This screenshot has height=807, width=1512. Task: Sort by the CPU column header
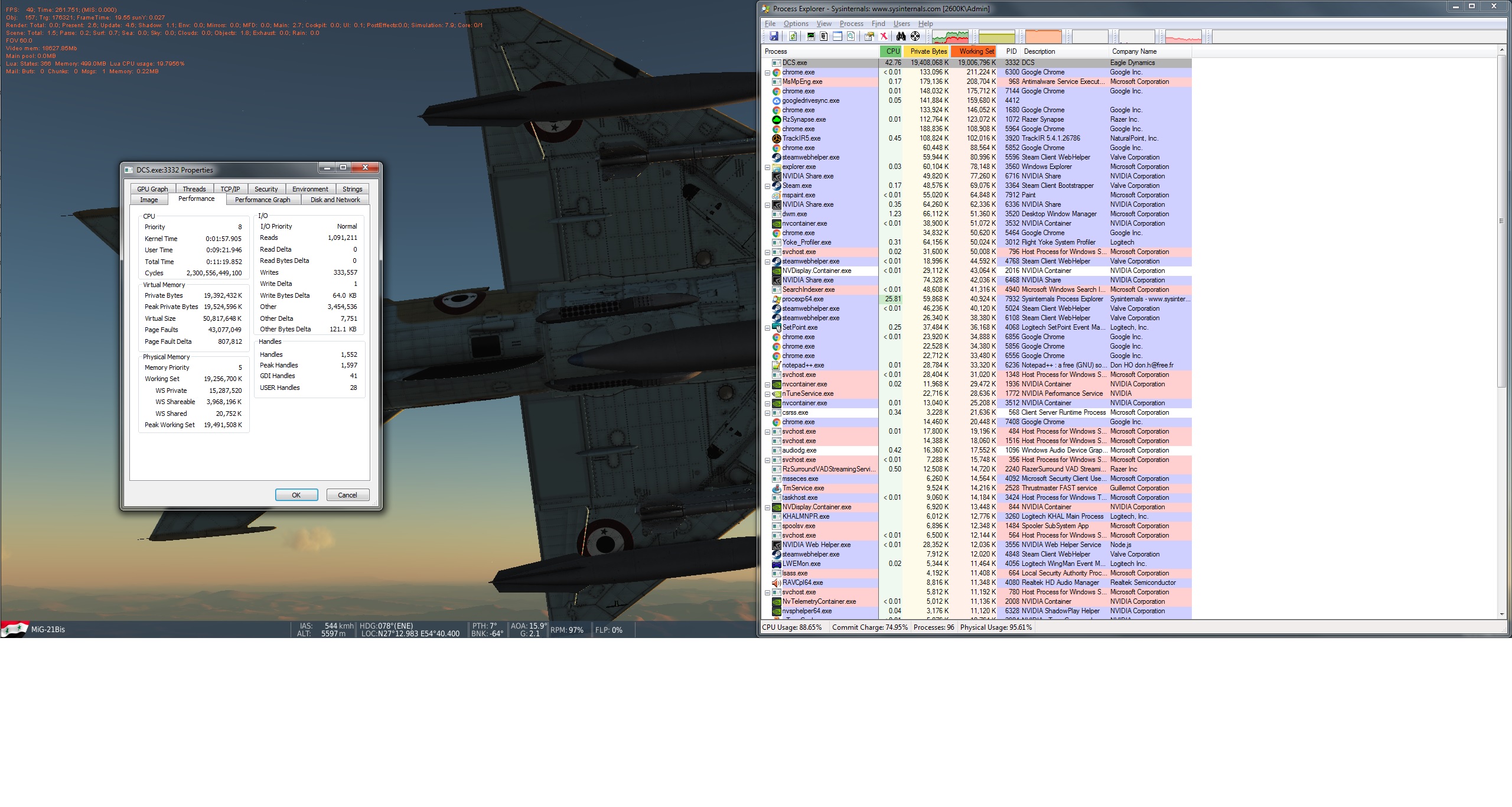(x=891, y=51)
